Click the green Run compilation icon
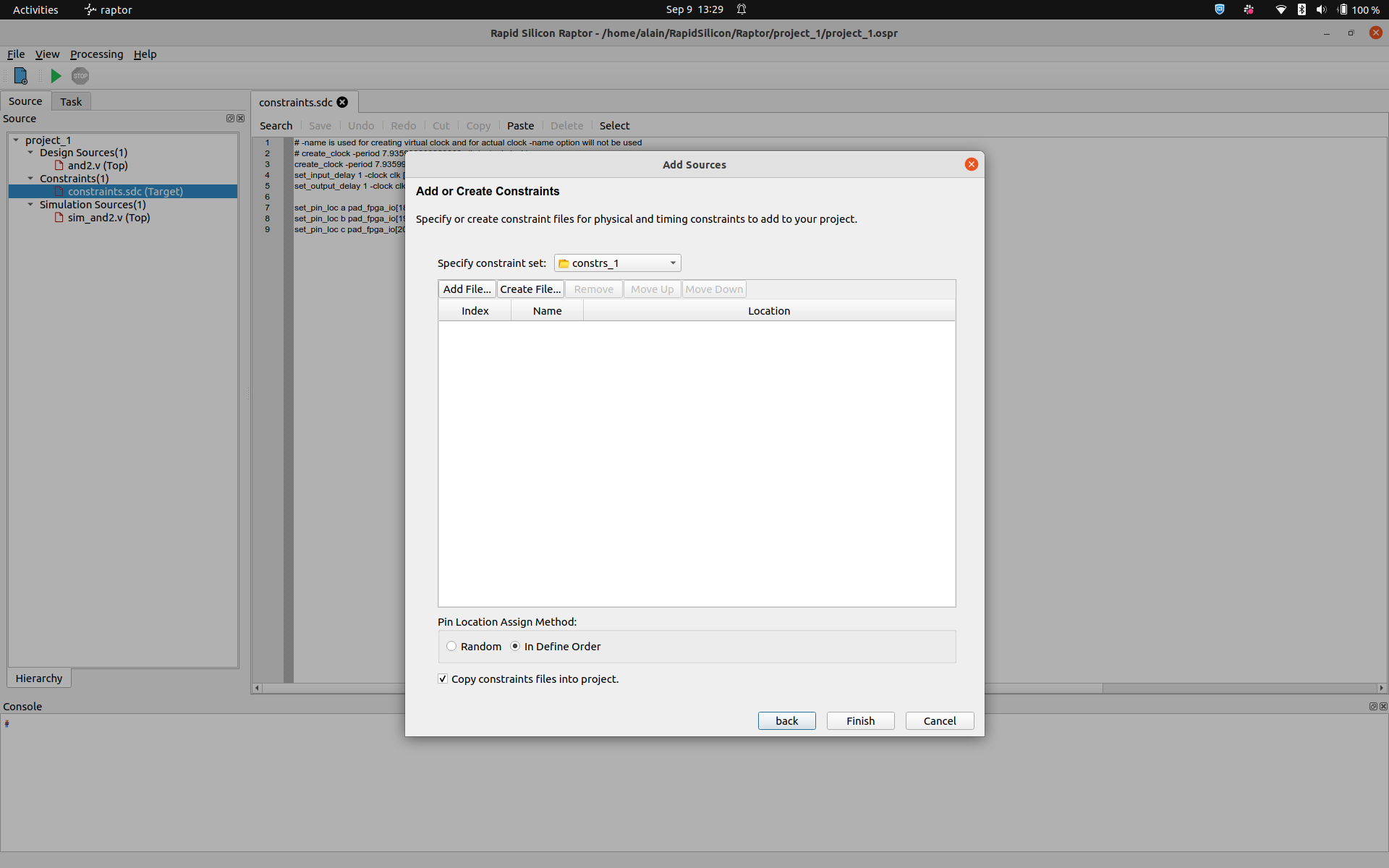 coord(55,76)
